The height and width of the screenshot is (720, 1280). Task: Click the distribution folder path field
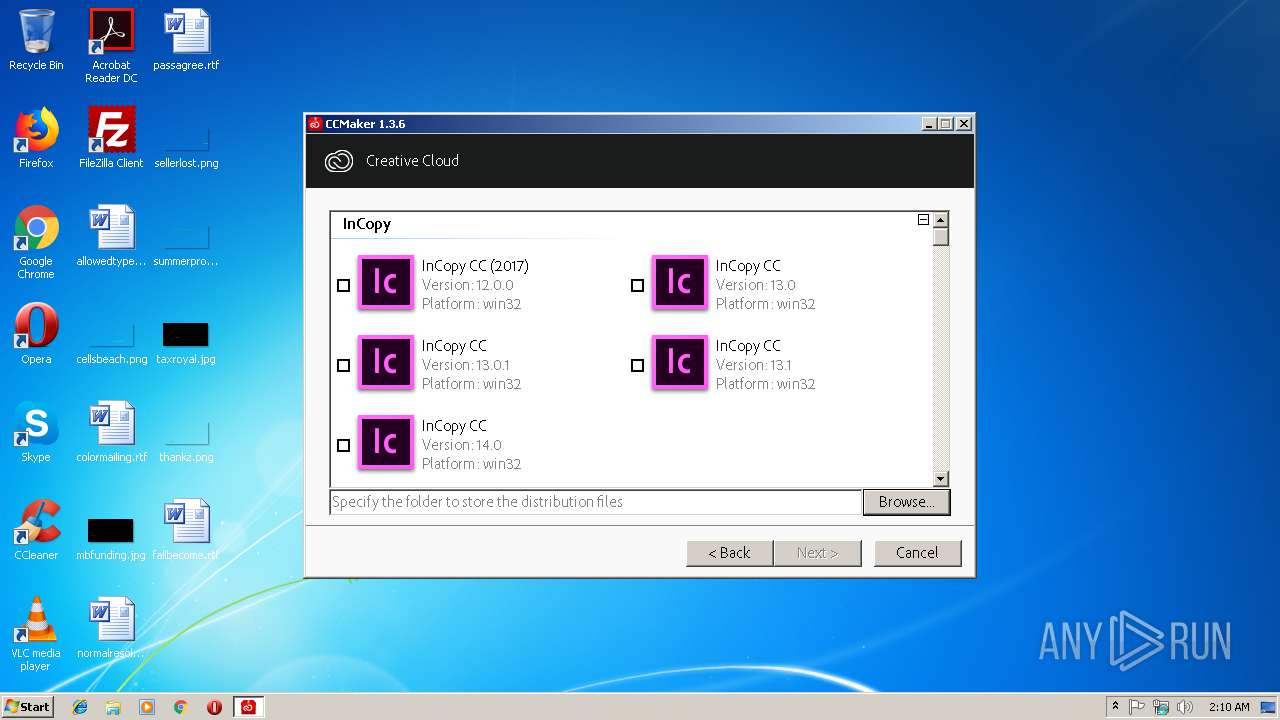(595, 502)
